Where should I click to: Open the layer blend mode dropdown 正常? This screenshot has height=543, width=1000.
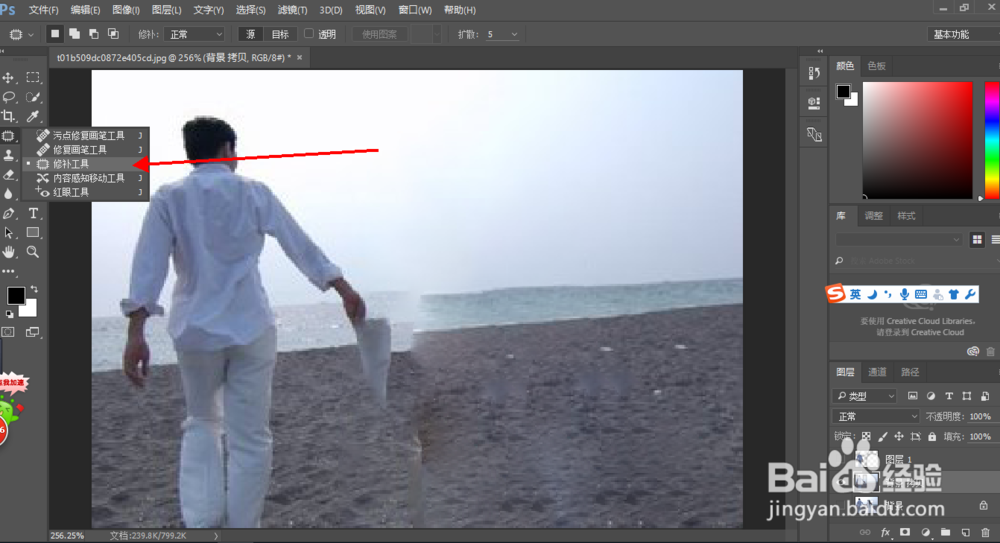click(876, 417)
